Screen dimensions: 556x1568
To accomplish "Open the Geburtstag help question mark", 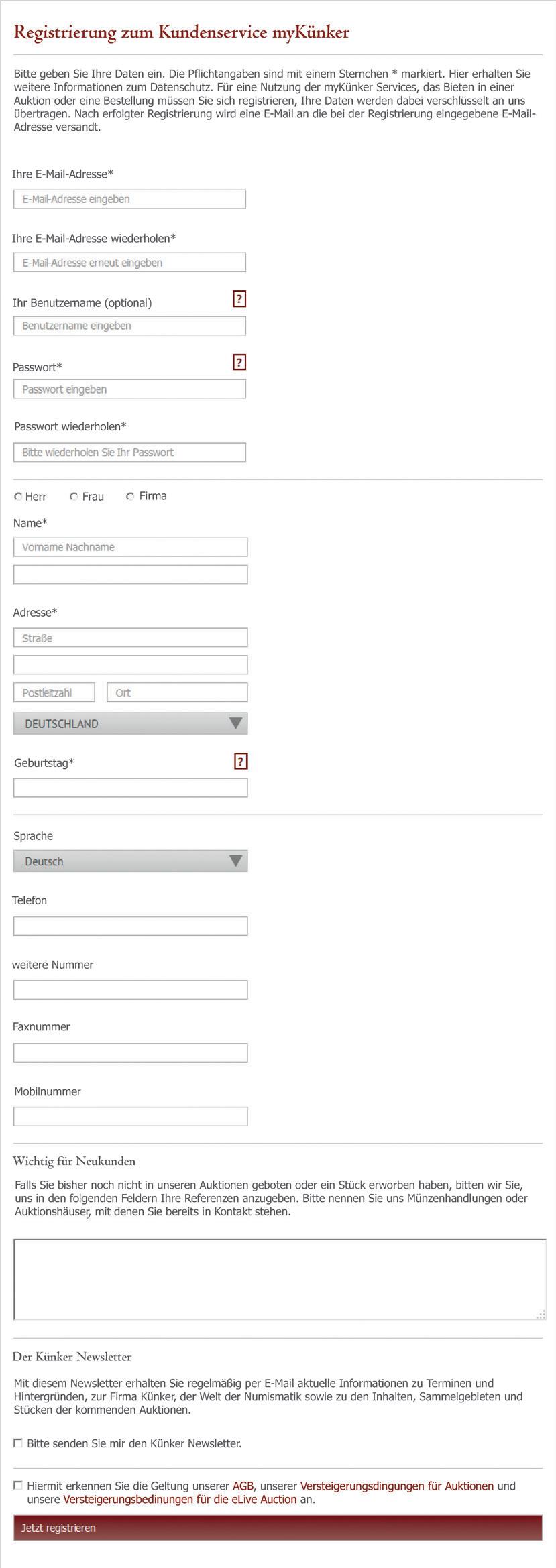I will pyautogui.click(x=241, y=761).
